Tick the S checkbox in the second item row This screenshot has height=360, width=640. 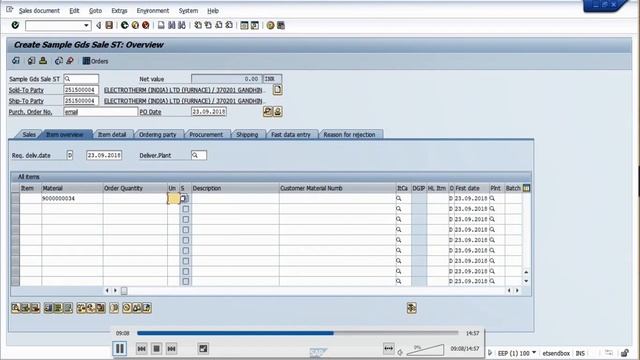pyautogui.click(x=186, y=209)
